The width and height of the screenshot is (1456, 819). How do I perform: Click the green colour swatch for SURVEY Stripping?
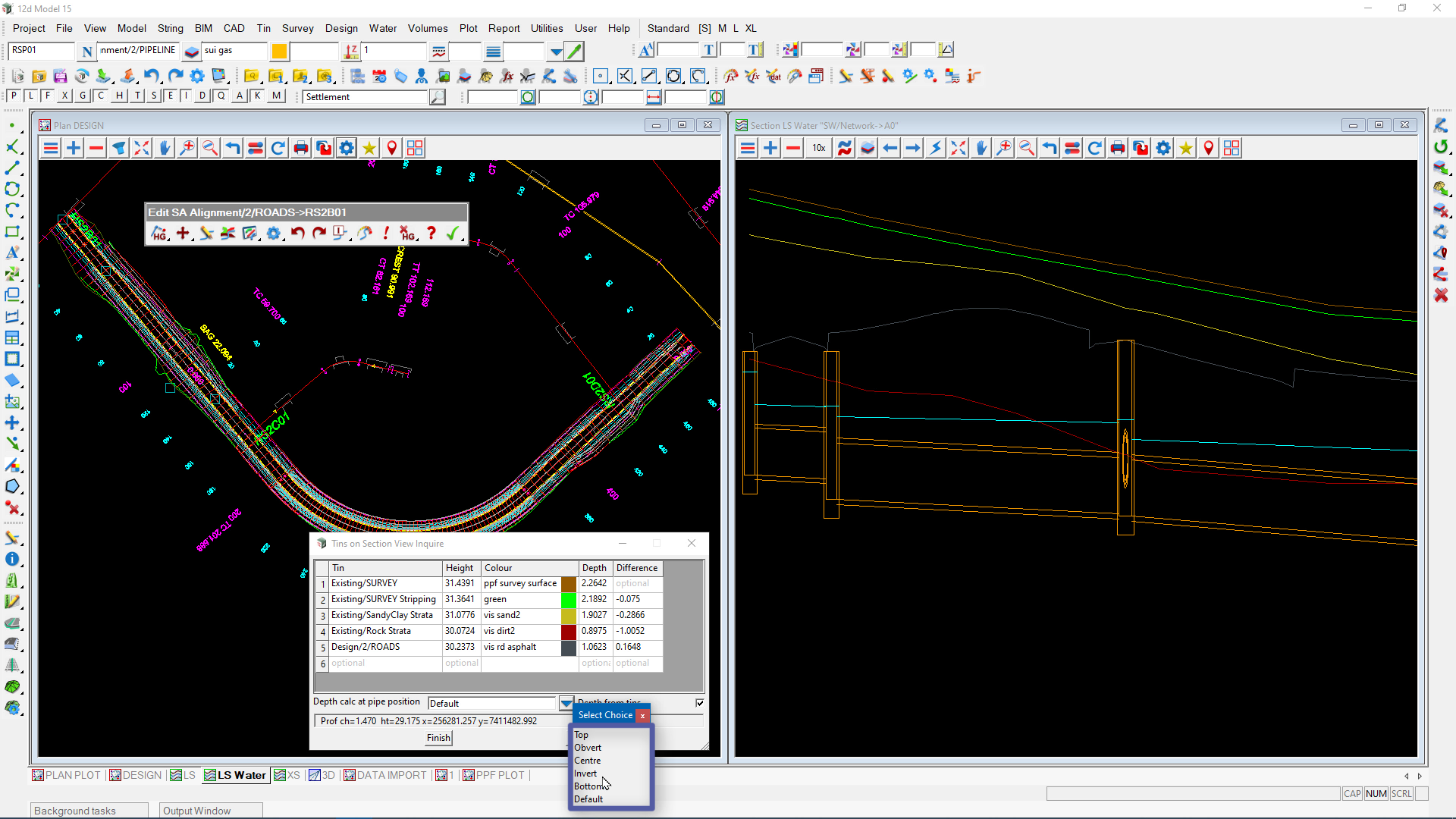click(568, 599)
